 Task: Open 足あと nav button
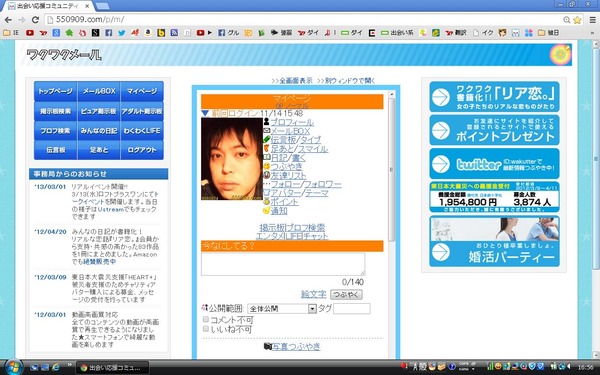(99, 150)
